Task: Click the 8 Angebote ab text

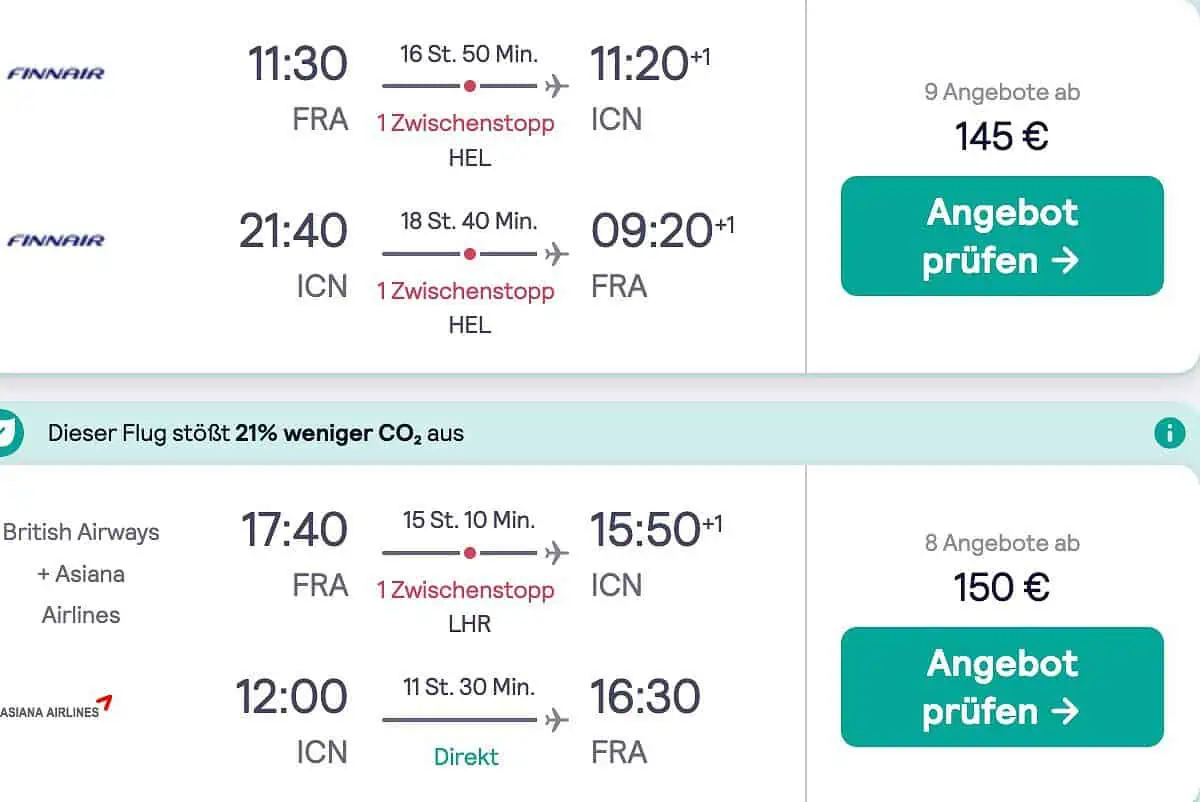Action: coord(1002,543)
